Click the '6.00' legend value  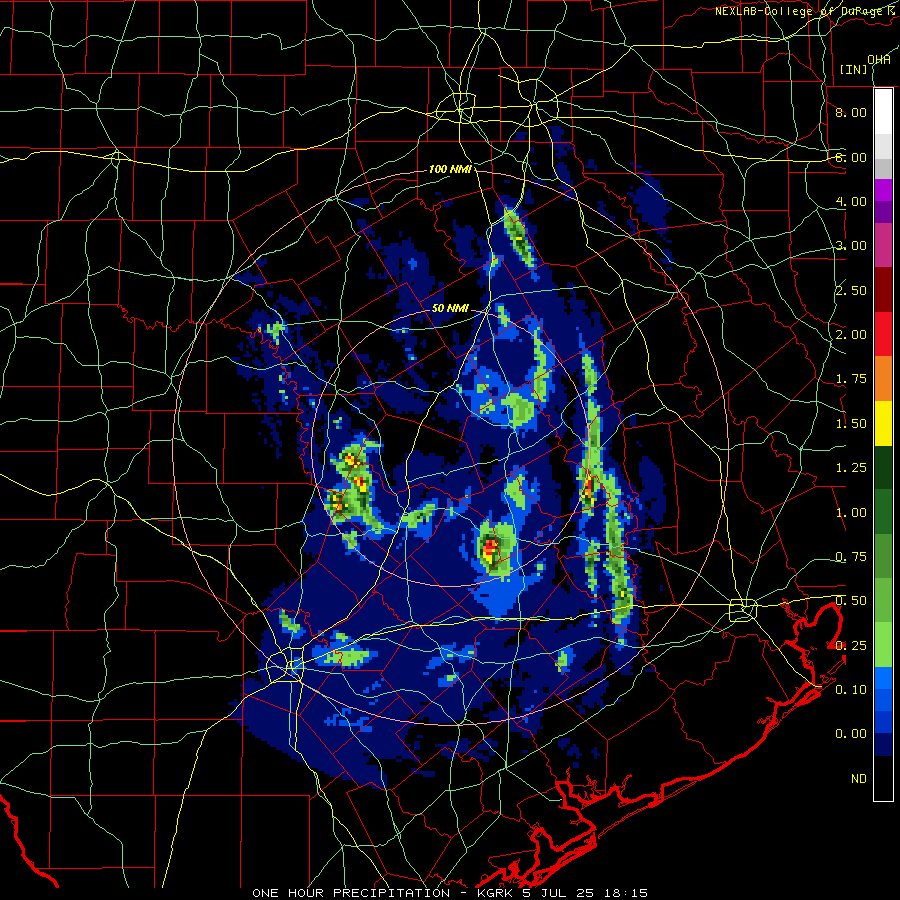coord(851,157)
